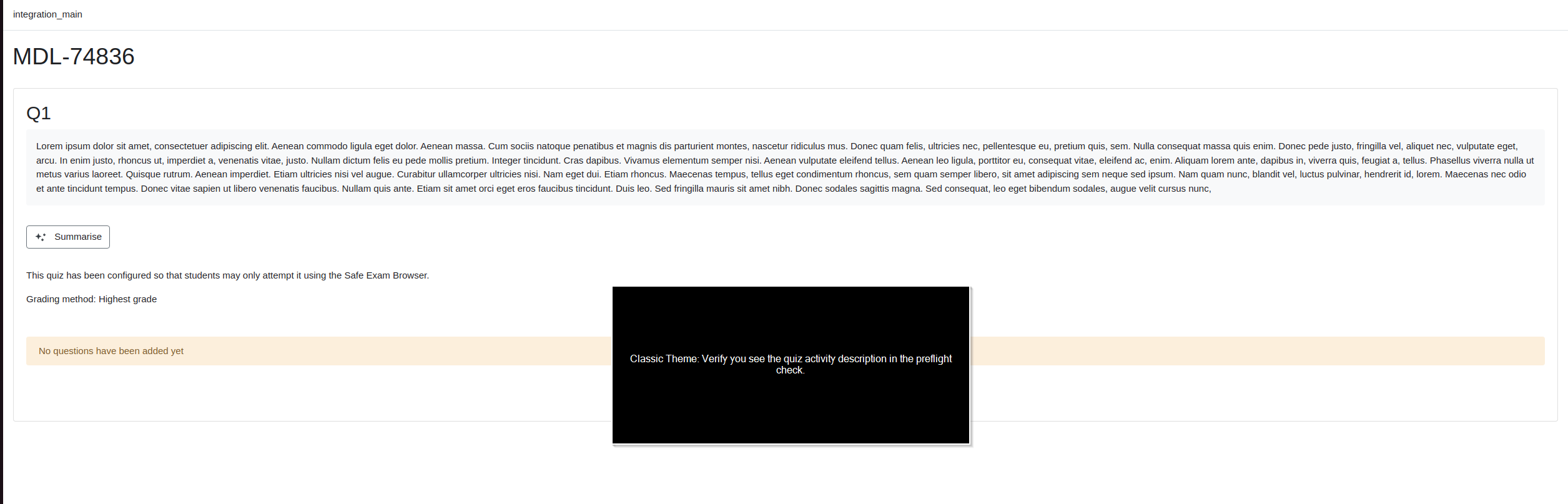1568x504 pixels.
Task: Click the sparkle icon on the Summarise button
Action: click(41, 237)
